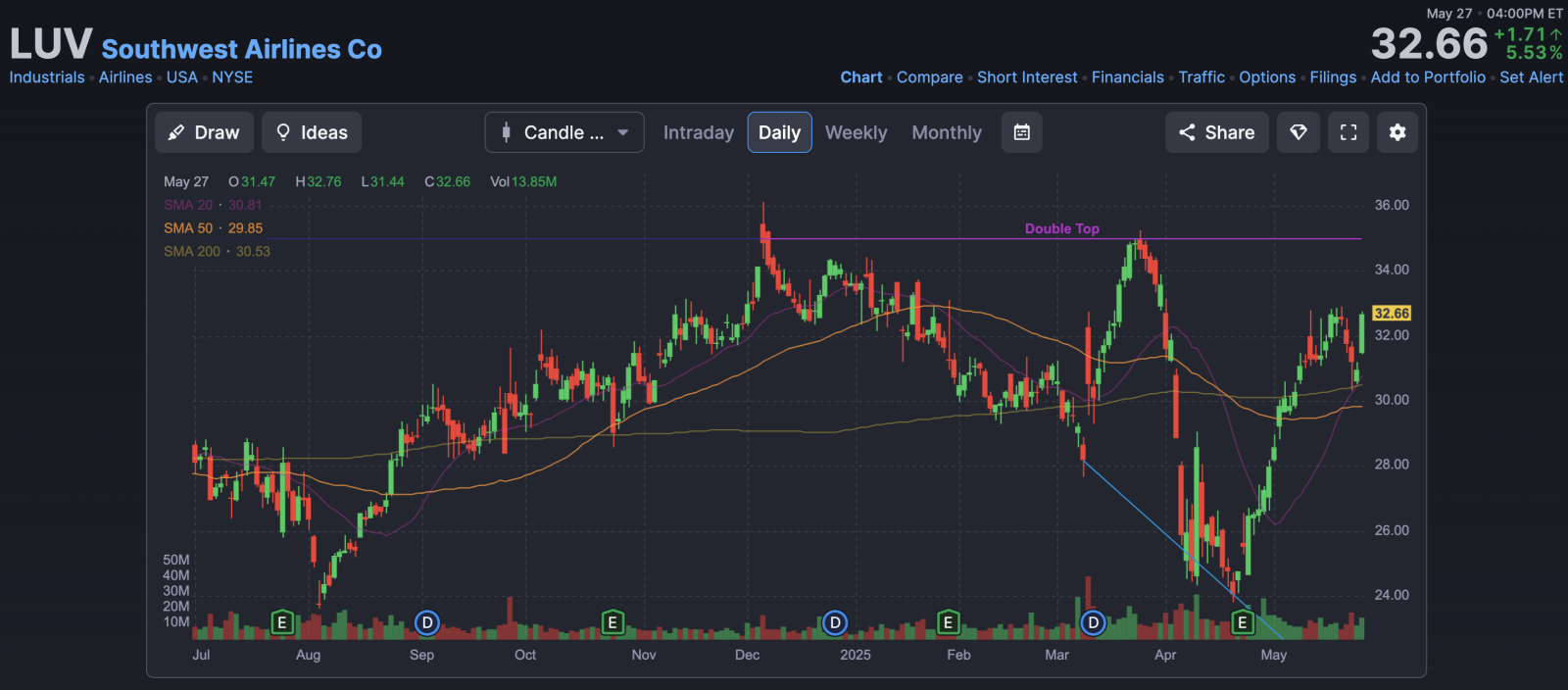Click the dividend D marker after Mar
Viewport: 1568px width, 690px height.
pos(1093,622)
